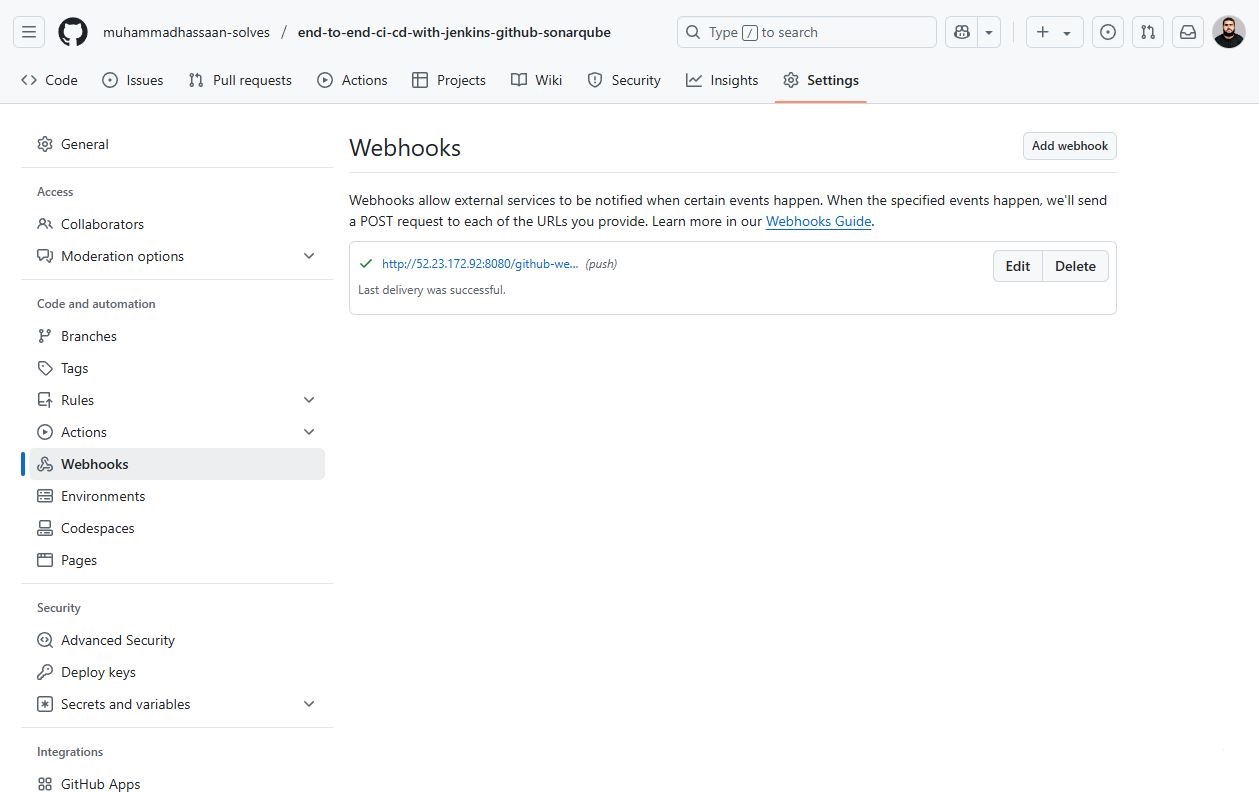Image resolution: width=1259 pixels, height=792 pixels.
Task: Open the plus create-new menu
Action: tap(1054, 32)
